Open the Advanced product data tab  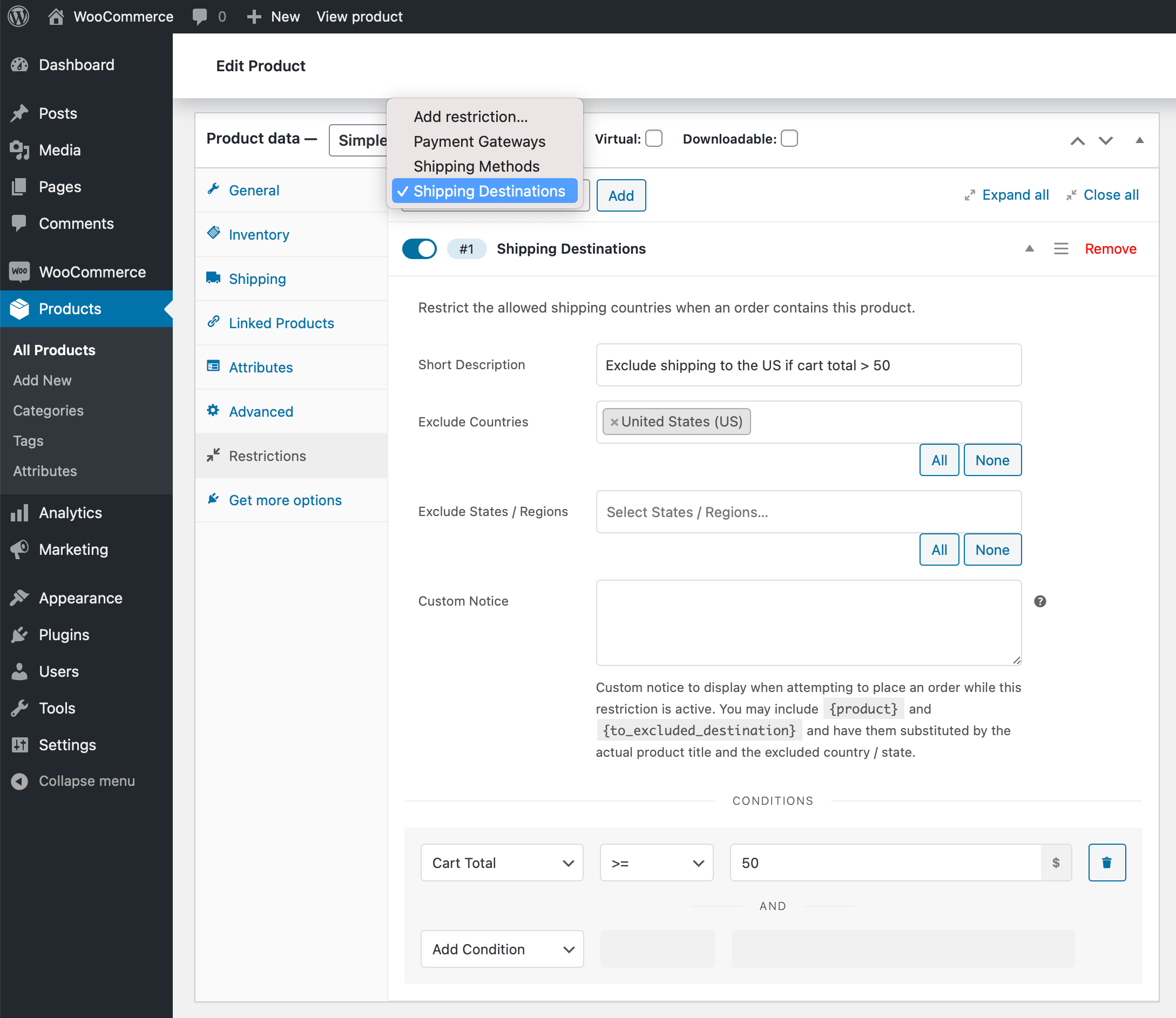click(292, 412)
